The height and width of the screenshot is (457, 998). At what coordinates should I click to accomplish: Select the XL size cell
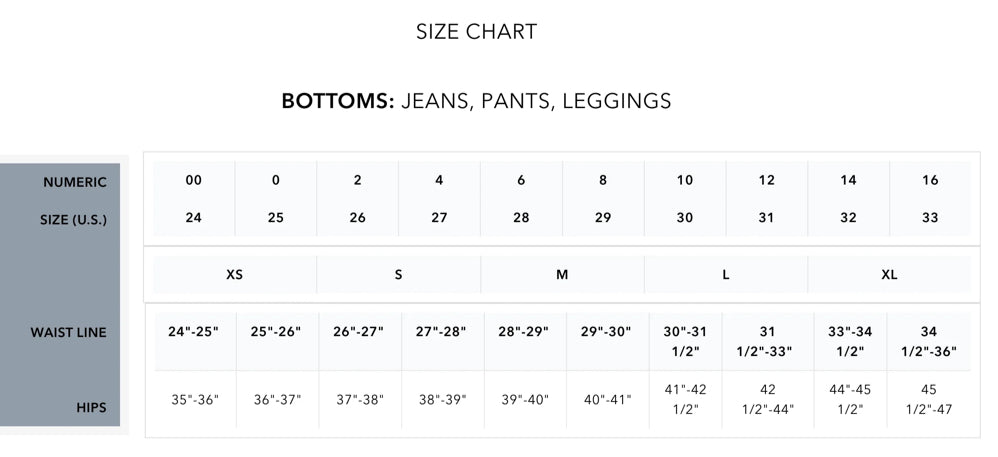[x=889, y=275]
